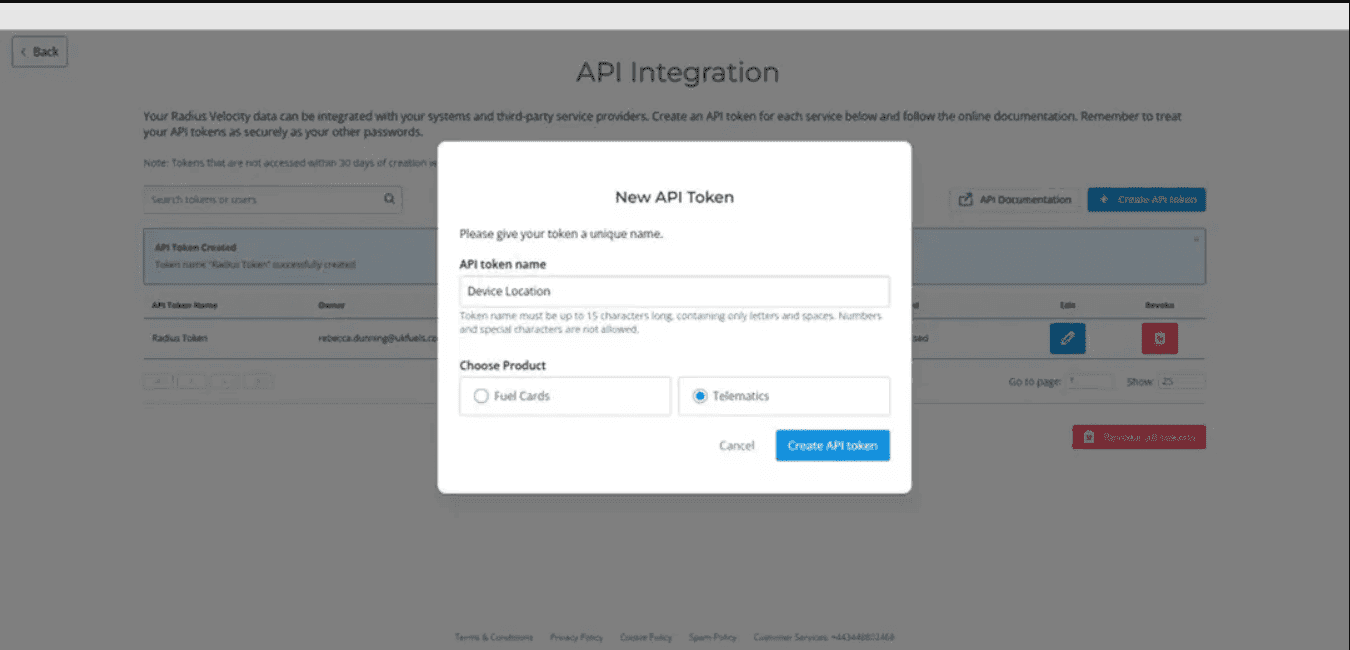This screenshot has width=1350, height=650.
Task: Select the Telematics radio button
Action: coord(700,396)
